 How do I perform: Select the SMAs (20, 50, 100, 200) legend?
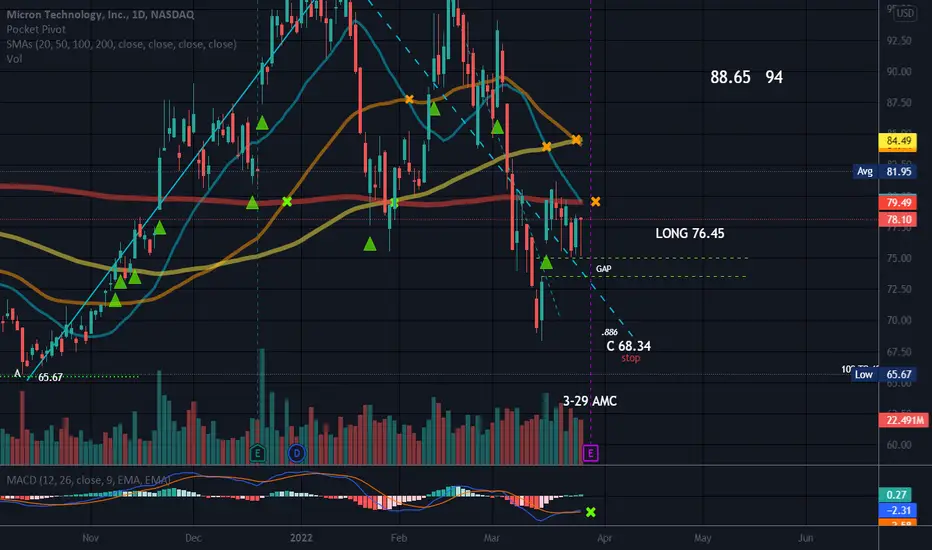pyautogui.click(x=121, y=44)
